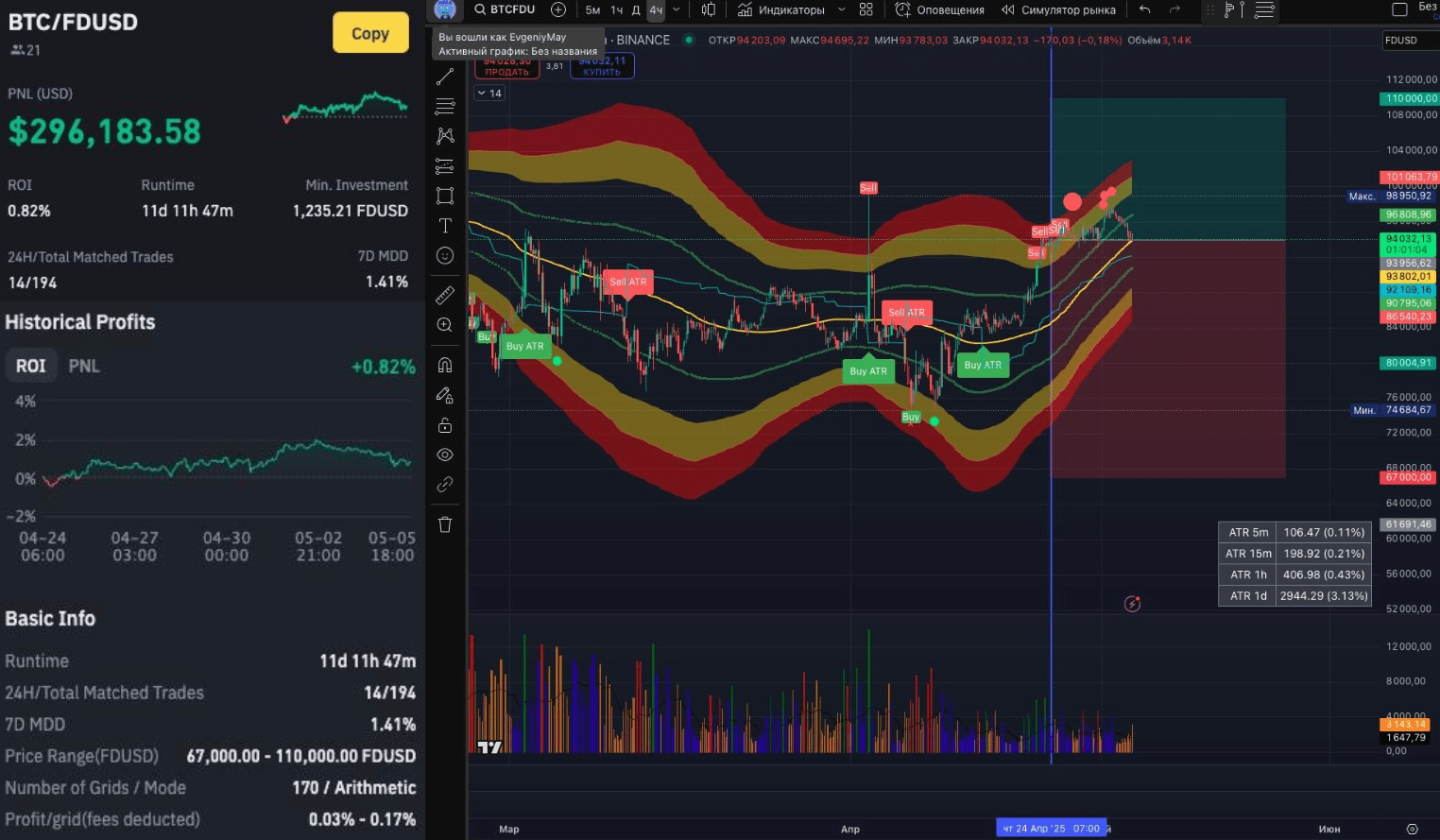Undo the last chart action
The height and width of the screenshot is (840, 1440).
coord(1144,9)
